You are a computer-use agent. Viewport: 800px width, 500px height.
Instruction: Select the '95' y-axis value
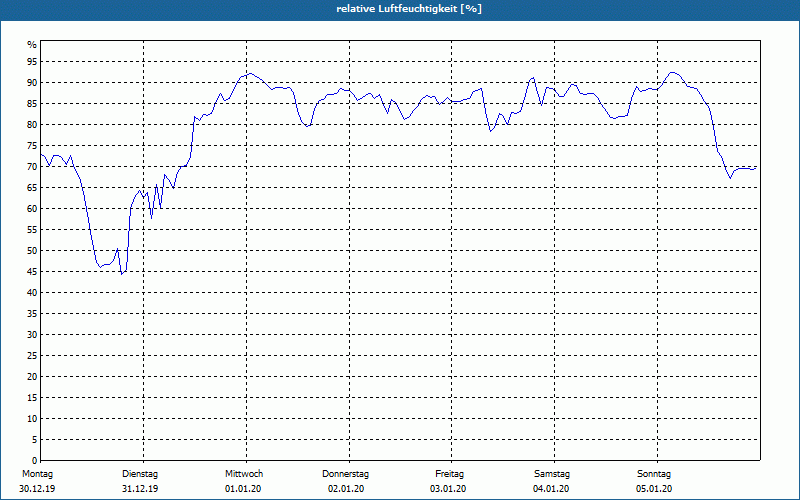[x=32, y=62]
